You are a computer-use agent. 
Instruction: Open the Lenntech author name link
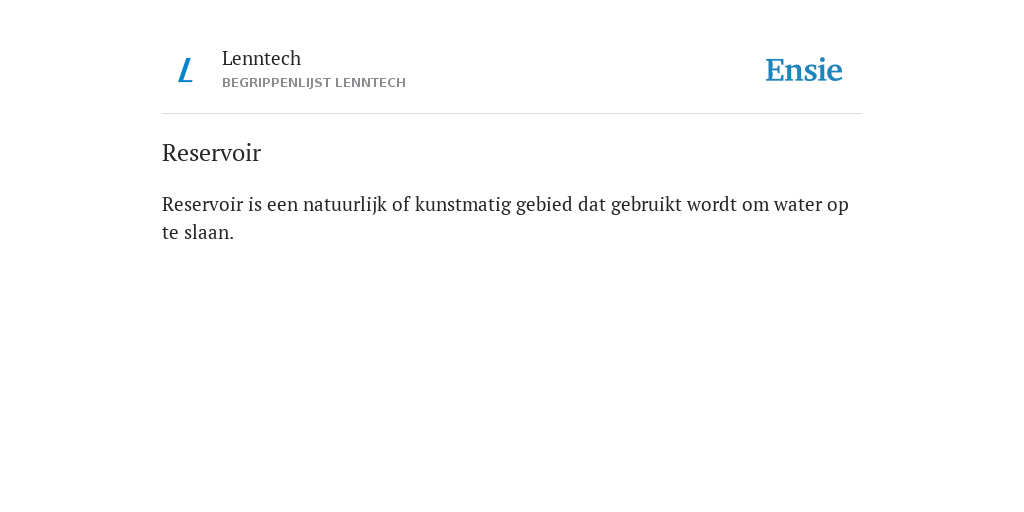(x=261, y=58)
